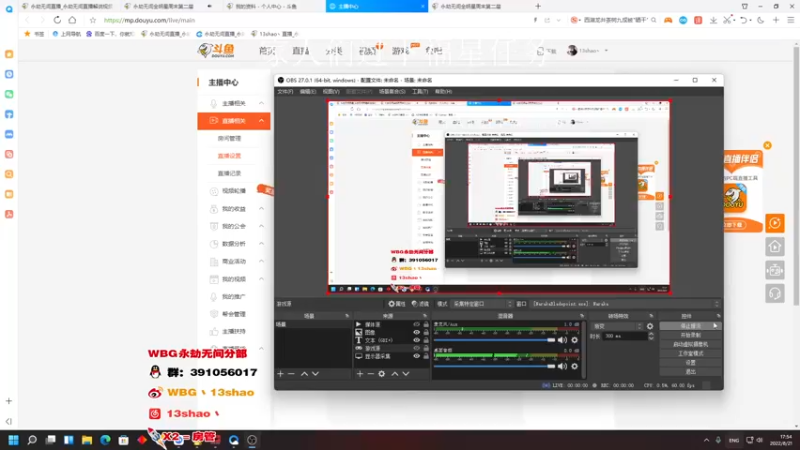Click 工作室模式 studio mode button

[x=690, y=354]
